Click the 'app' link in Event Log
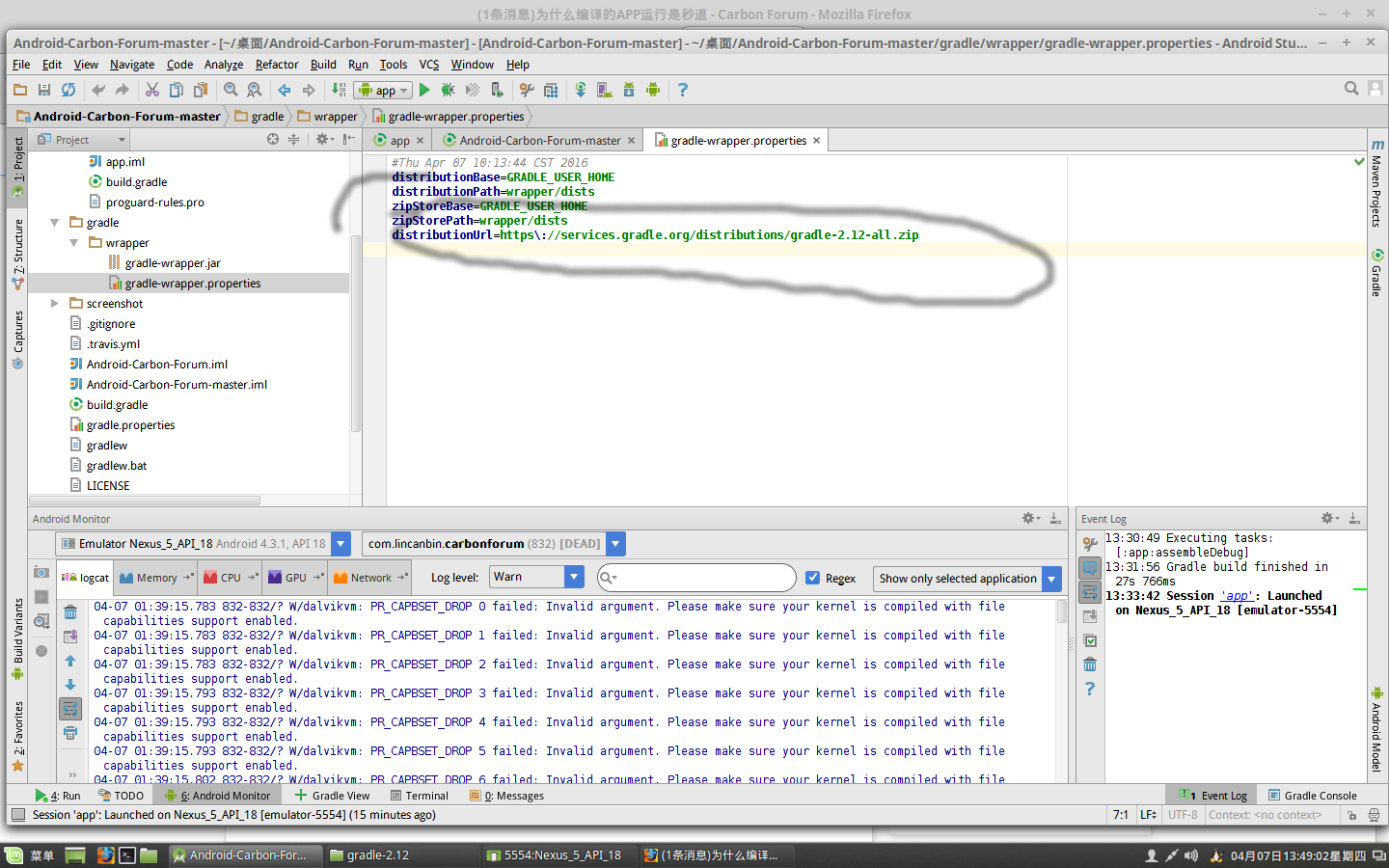The width and height of the screenshot is (1389, 868). pos(1239,596)
